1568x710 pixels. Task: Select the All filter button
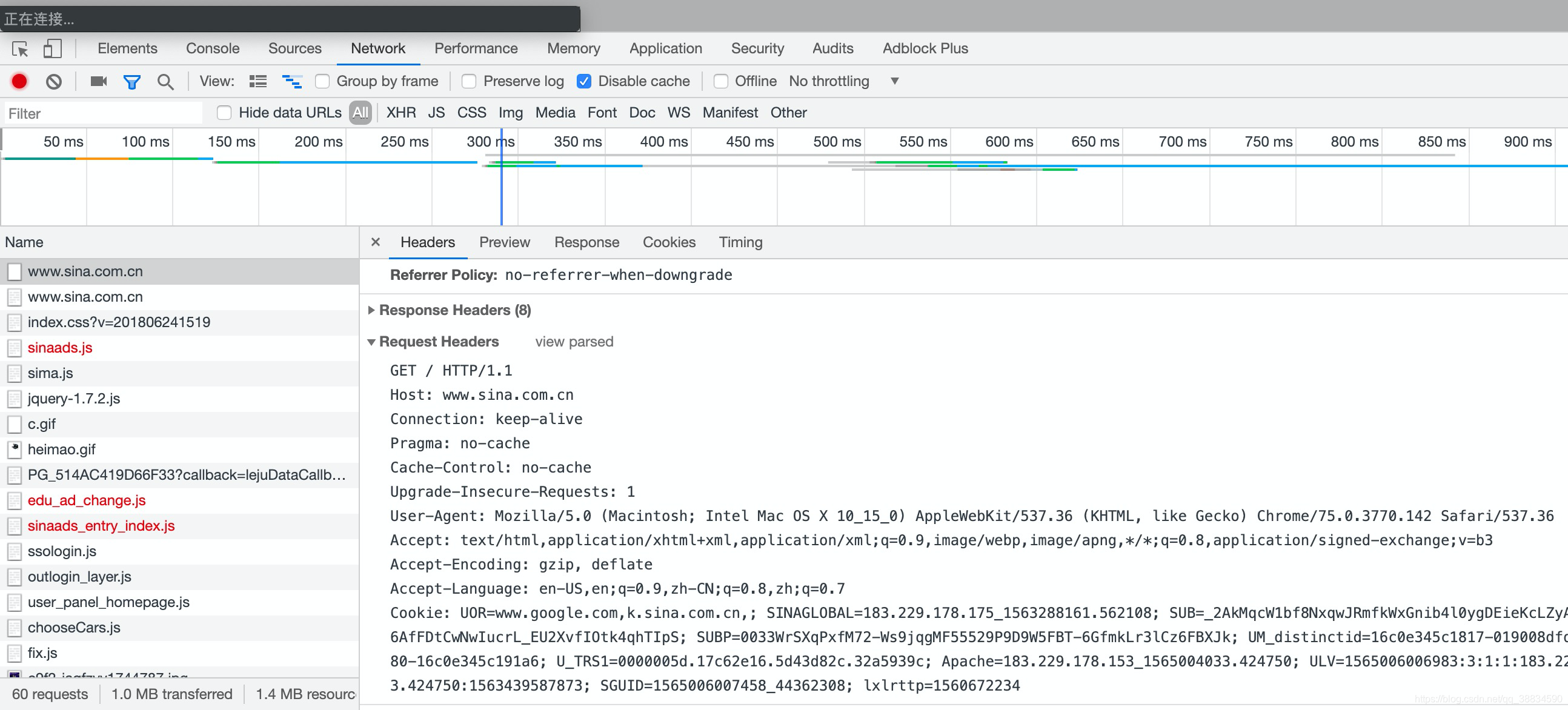(x=360, y=113)
